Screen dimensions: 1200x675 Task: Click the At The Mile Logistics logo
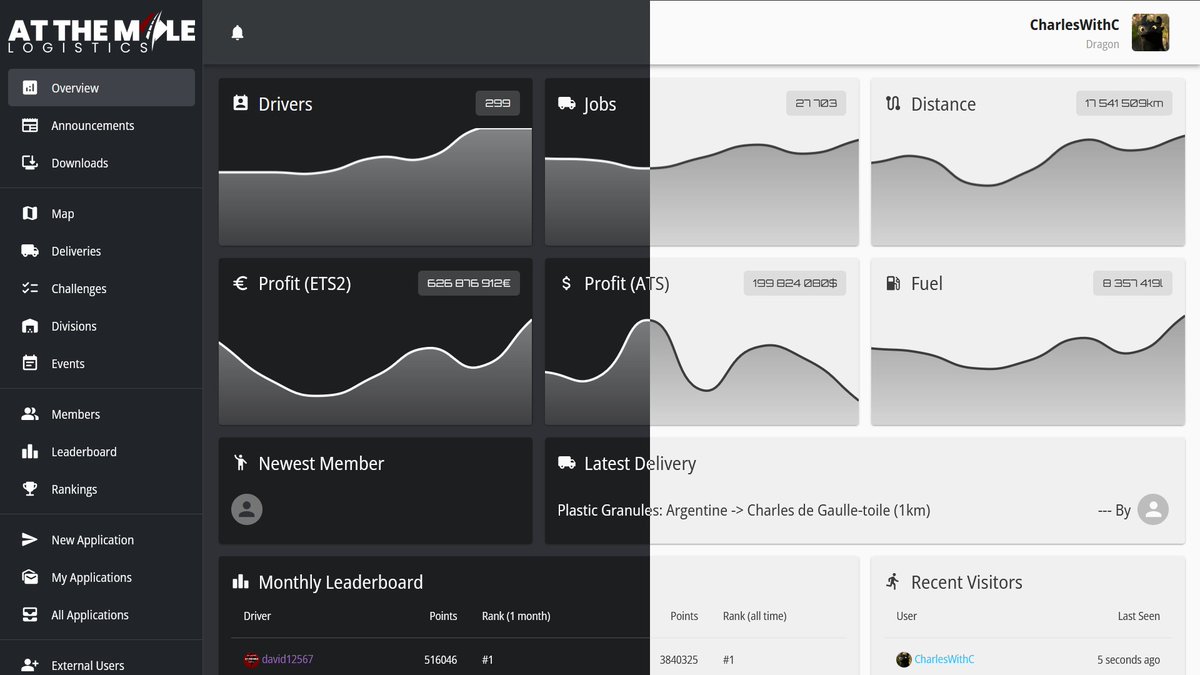[101, 33]
